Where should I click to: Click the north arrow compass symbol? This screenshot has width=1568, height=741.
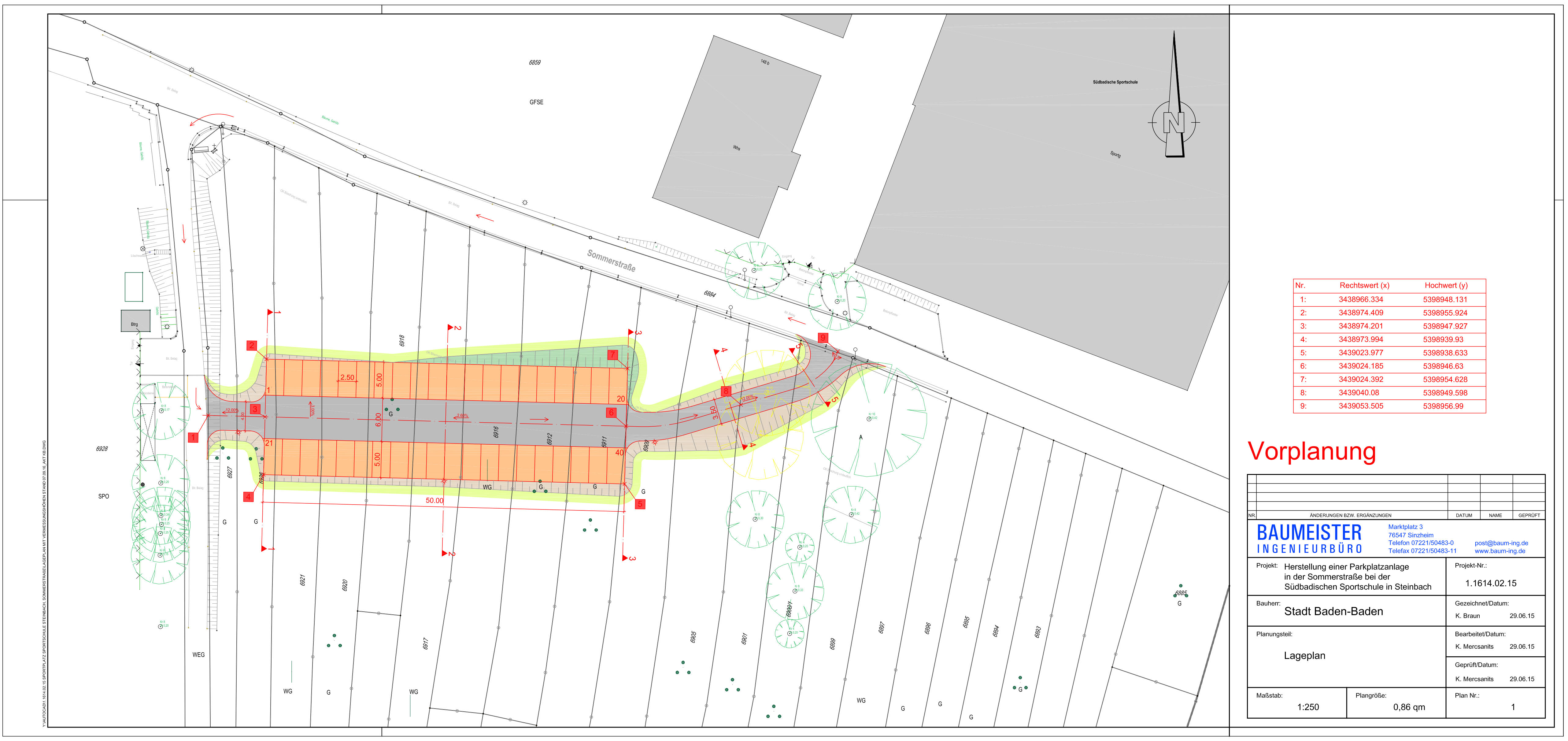tap(1174, 122)
